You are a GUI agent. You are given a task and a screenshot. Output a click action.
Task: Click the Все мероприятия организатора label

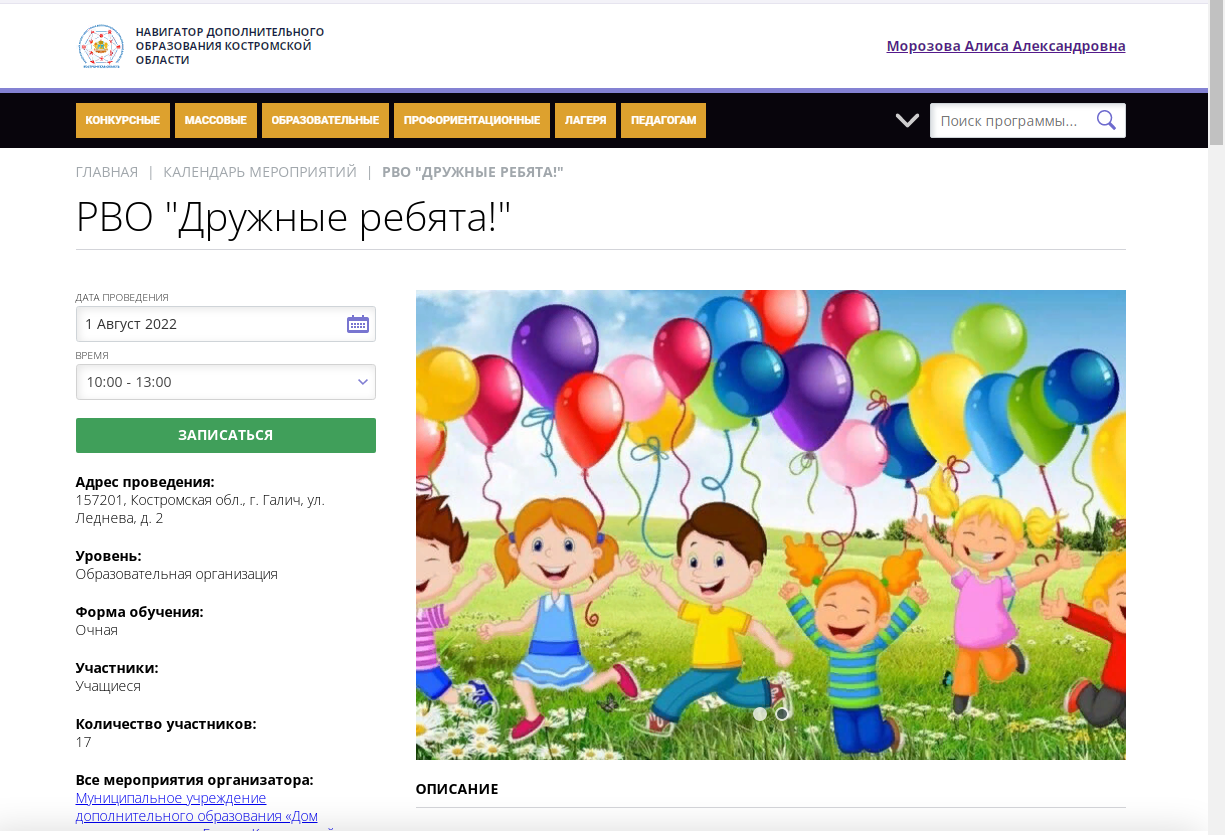click(x=195, y=779)
